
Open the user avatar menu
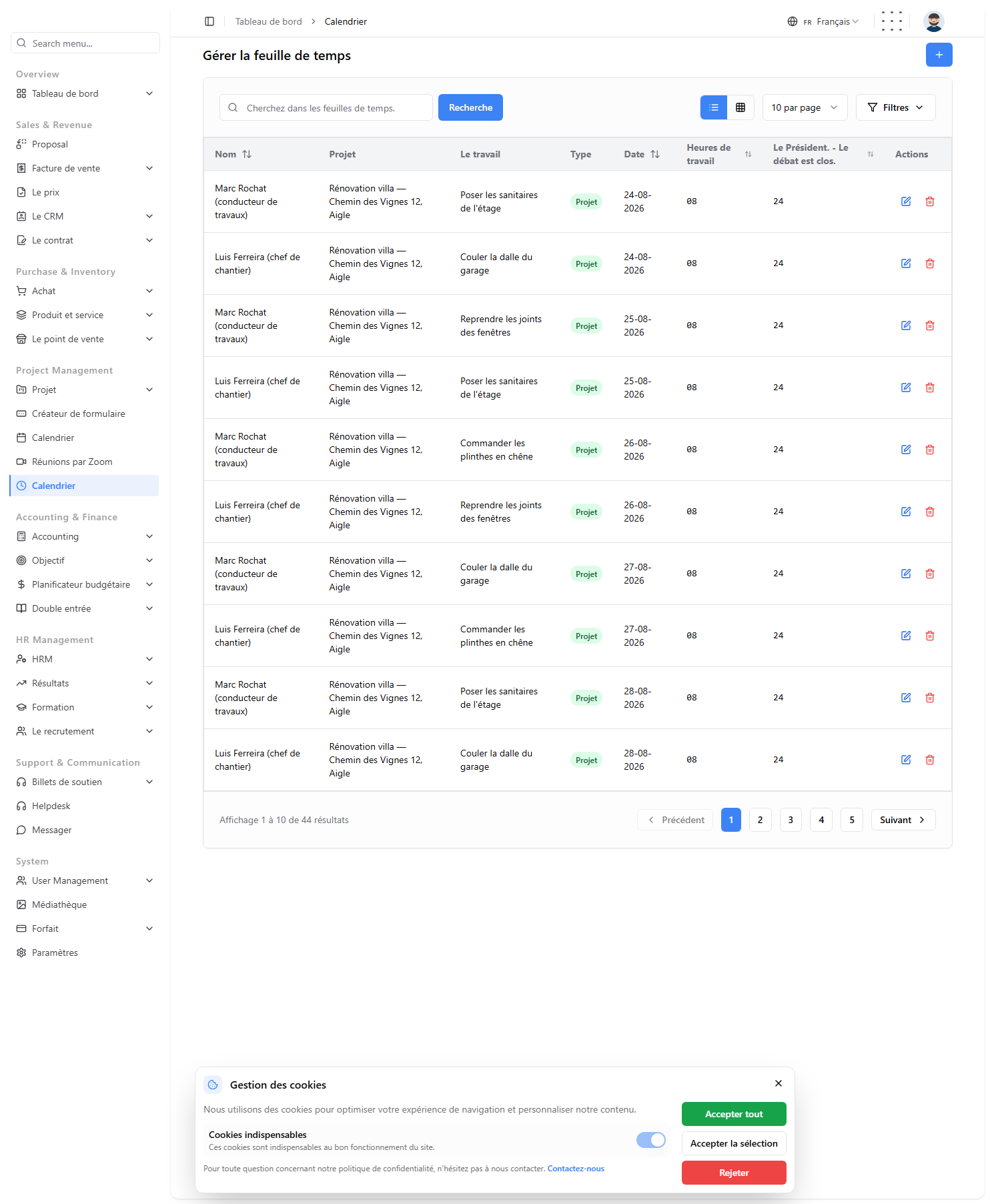click(x=933, y=21)
